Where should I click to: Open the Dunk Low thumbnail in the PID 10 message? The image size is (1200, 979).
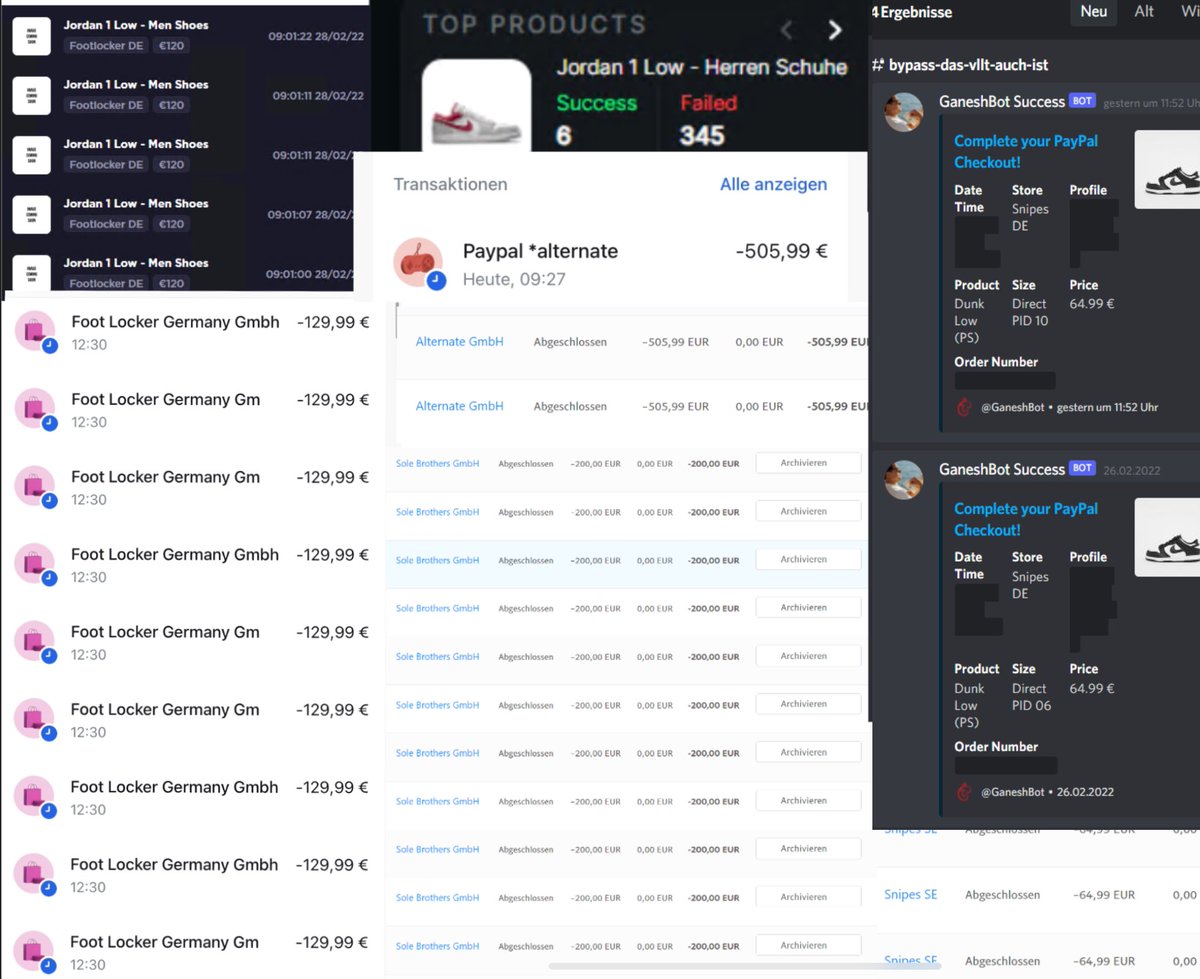[x=1167, y=169]
